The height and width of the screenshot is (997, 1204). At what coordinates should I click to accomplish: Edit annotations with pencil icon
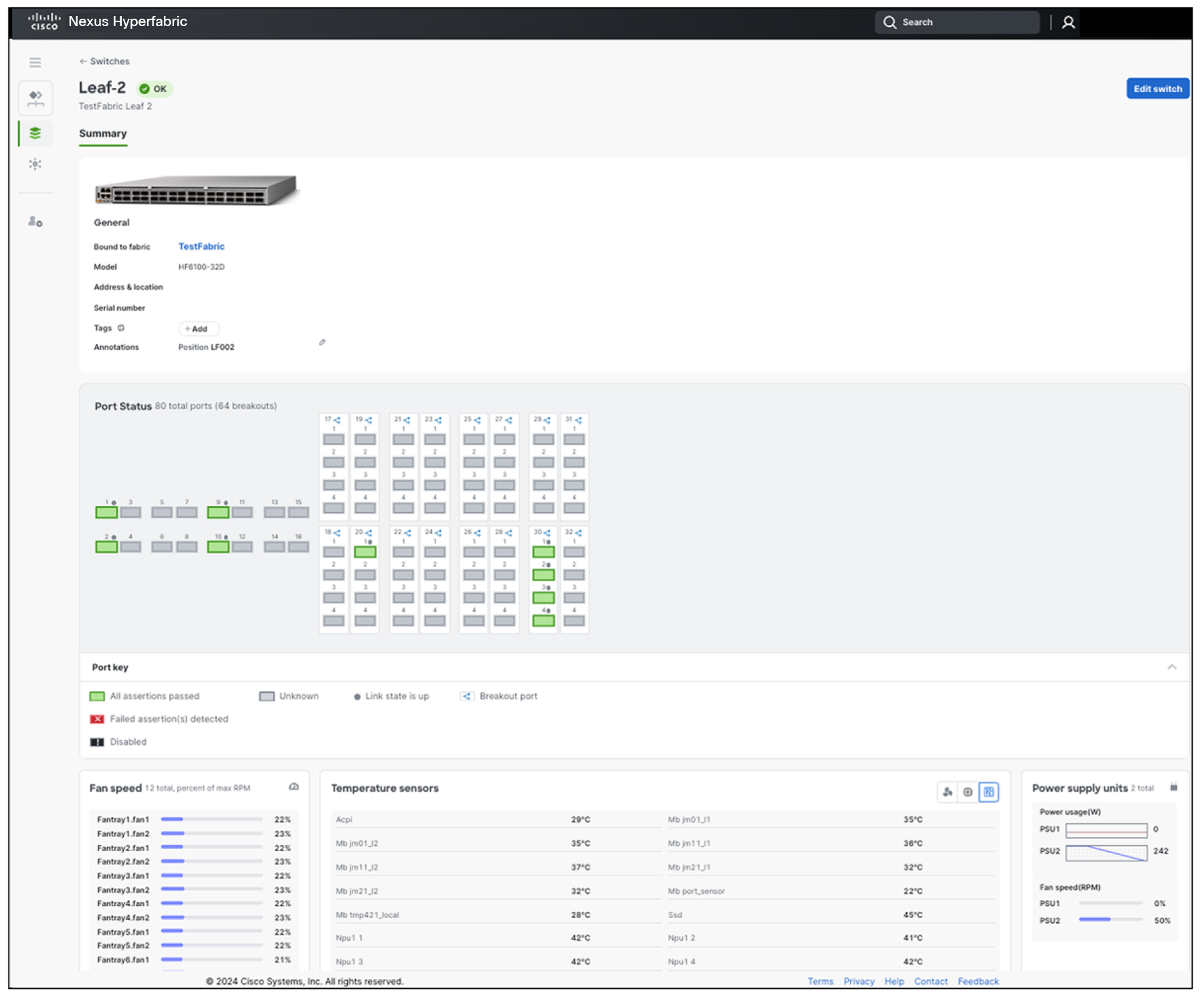tap(322, 342)
